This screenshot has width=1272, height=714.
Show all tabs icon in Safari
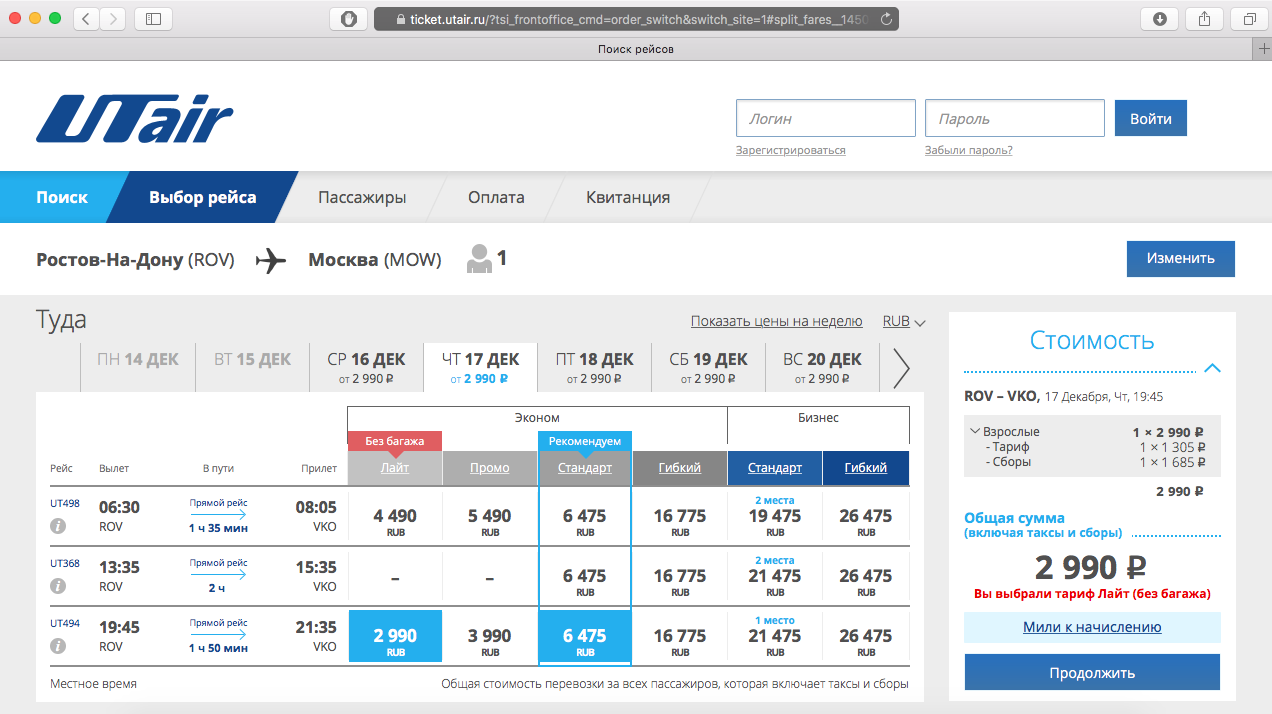[x=1250, y=18]
